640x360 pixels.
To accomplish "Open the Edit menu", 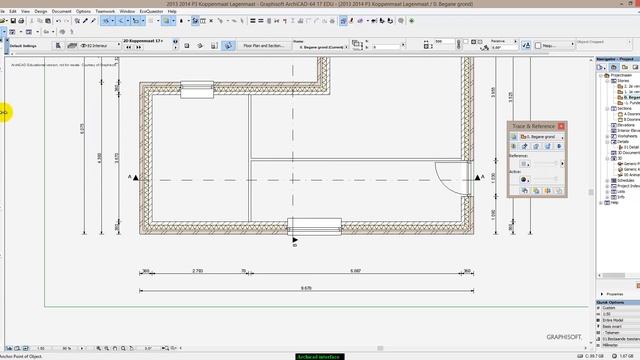I will coord(13,11).
